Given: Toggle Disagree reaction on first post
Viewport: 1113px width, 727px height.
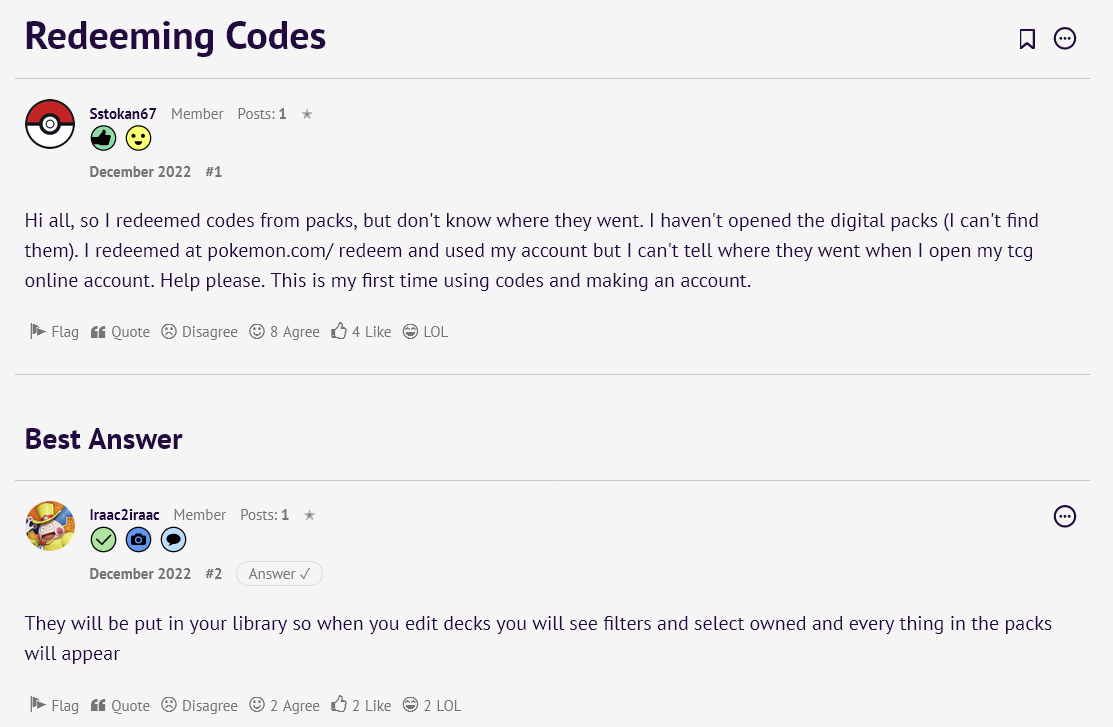Looking at the screenshot, I should pos(200,332).
